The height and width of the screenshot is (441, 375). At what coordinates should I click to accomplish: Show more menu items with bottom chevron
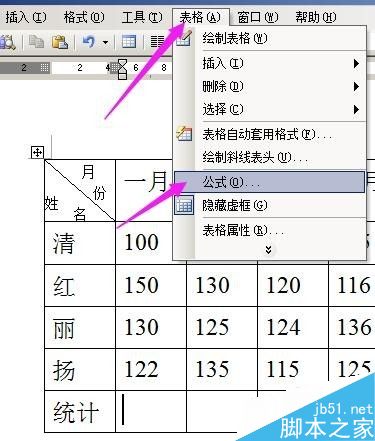[268, 250]
